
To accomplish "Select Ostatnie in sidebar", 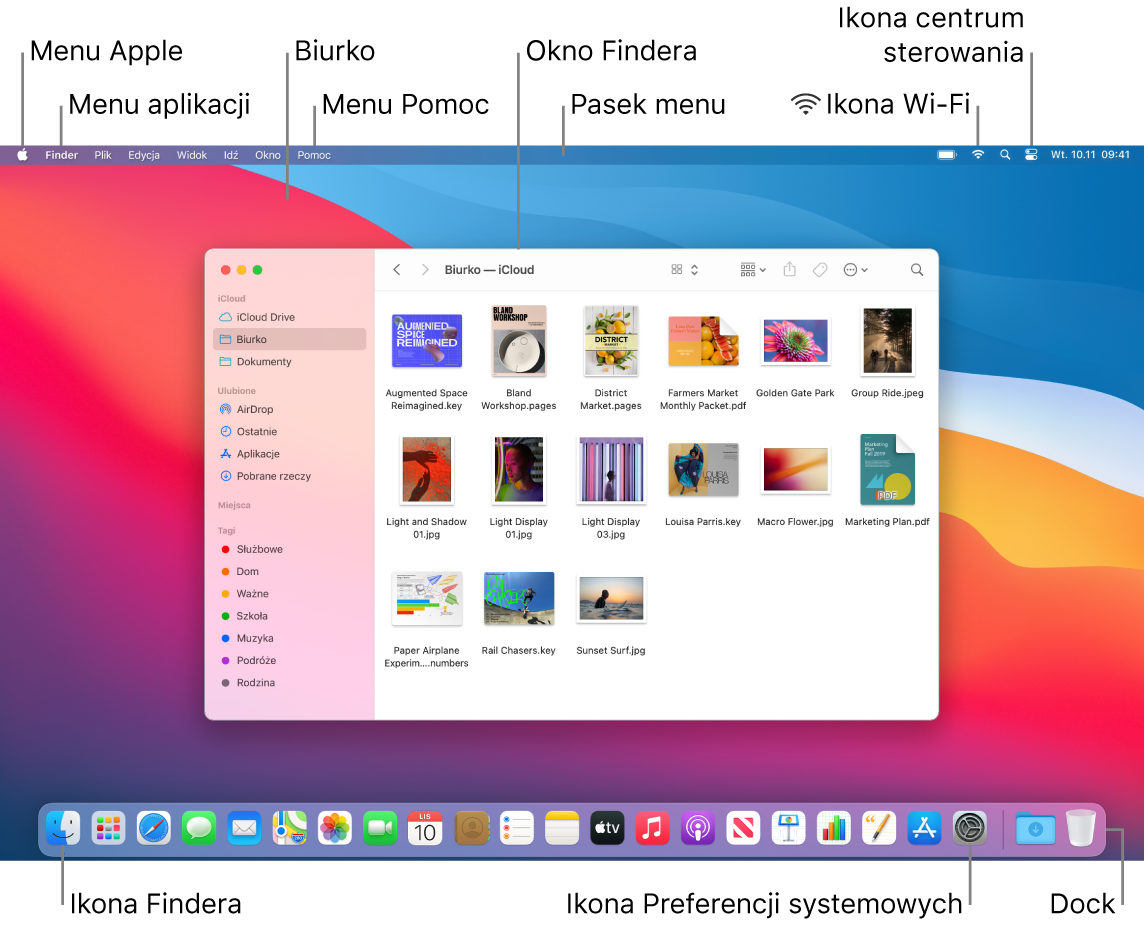I will pos(290,431).
